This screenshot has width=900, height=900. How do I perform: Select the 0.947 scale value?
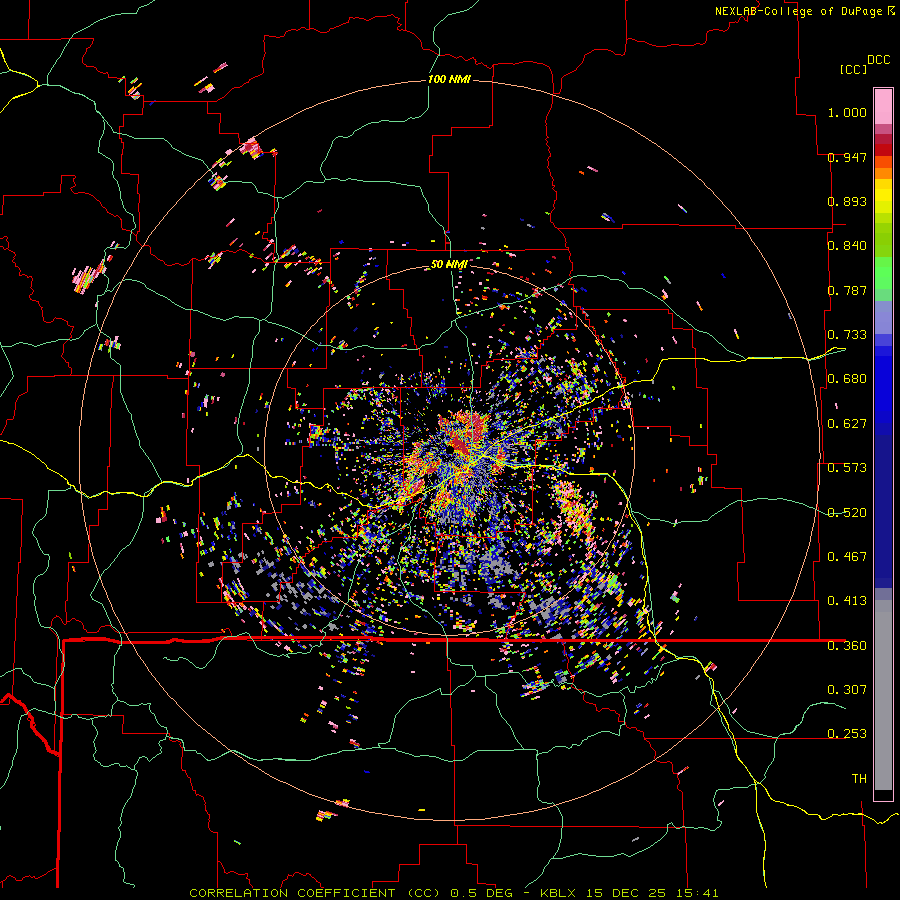pos(847,157)
